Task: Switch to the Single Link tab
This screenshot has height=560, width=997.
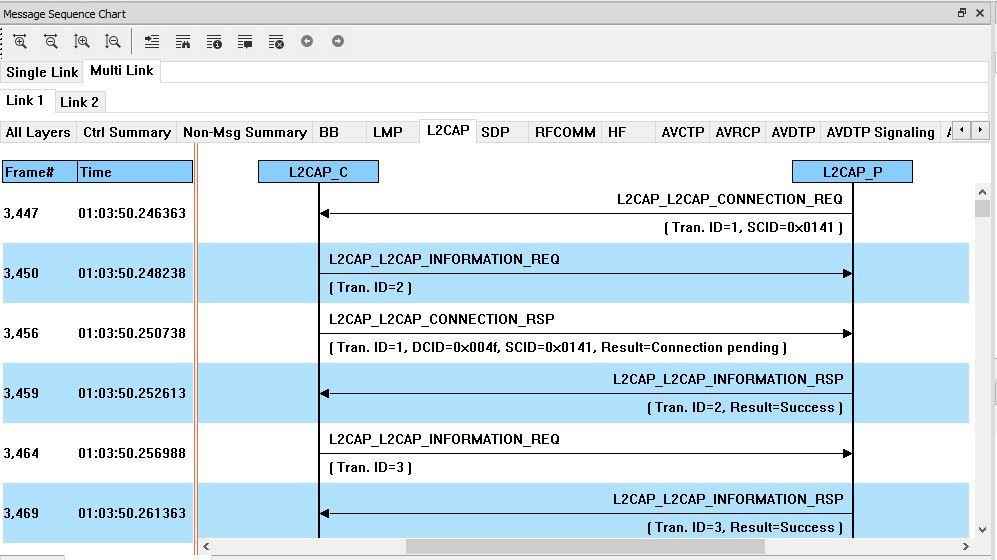Action: [x=42, y=72]
